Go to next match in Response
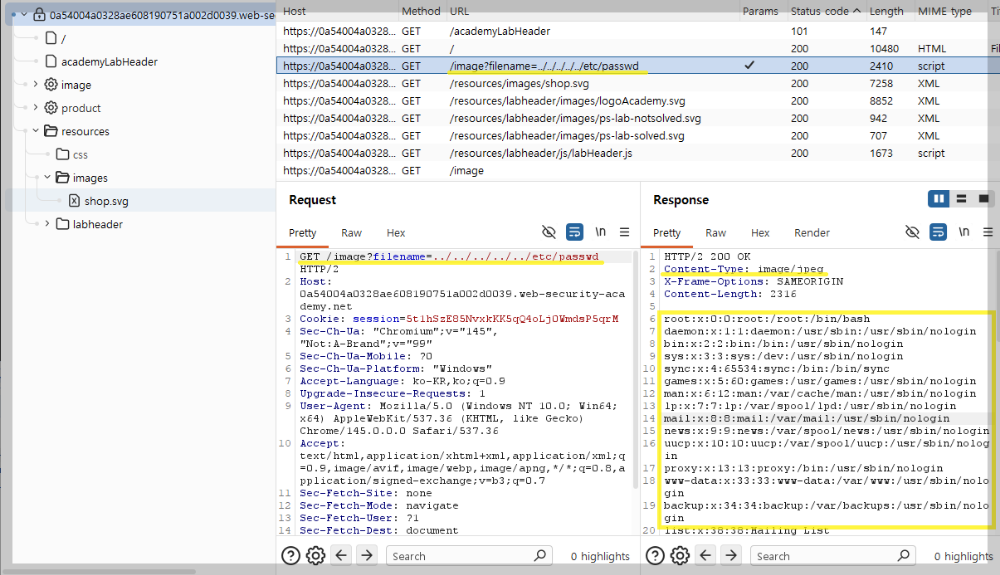This screenshot has height=575, width=1000. (x=731, y=555)
